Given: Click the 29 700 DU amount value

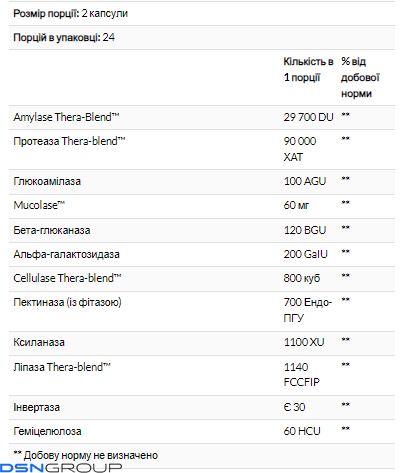Looking at the screenshot, I should [x=308, y=117].
